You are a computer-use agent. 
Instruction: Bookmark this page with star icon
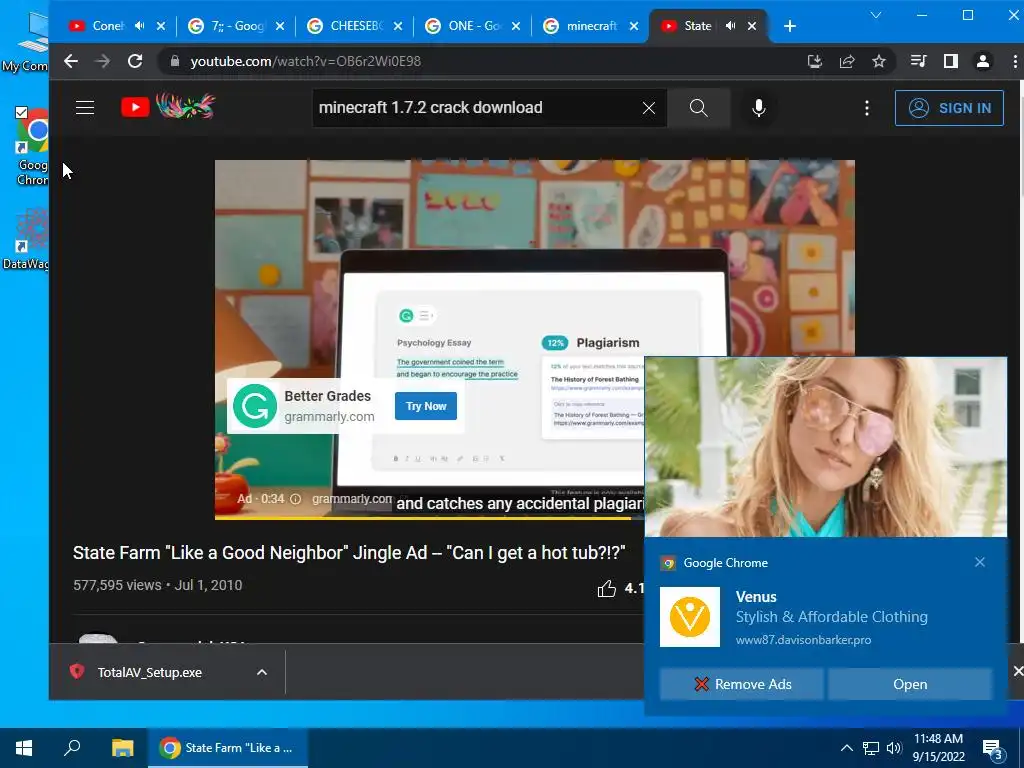pyautogui.click(x=879, y=61)
